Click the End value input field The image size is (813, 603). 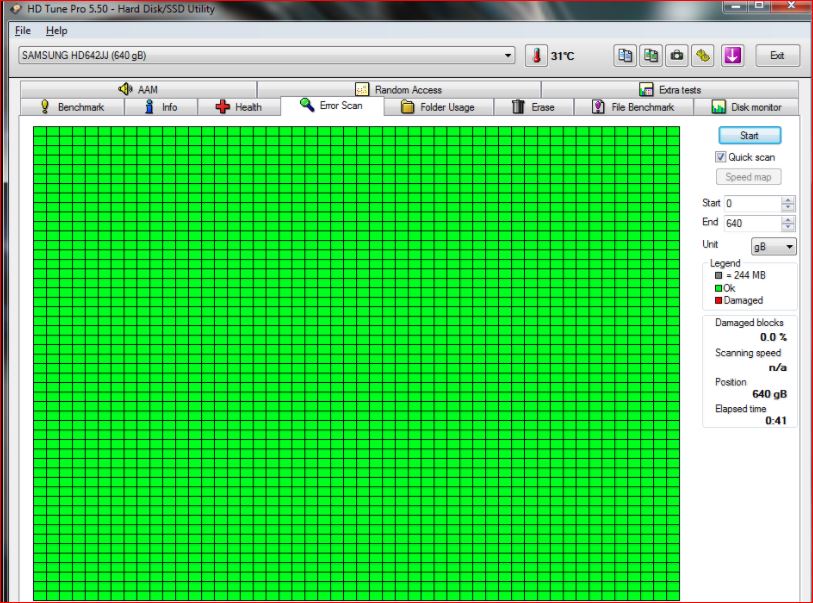pos(753,223)
